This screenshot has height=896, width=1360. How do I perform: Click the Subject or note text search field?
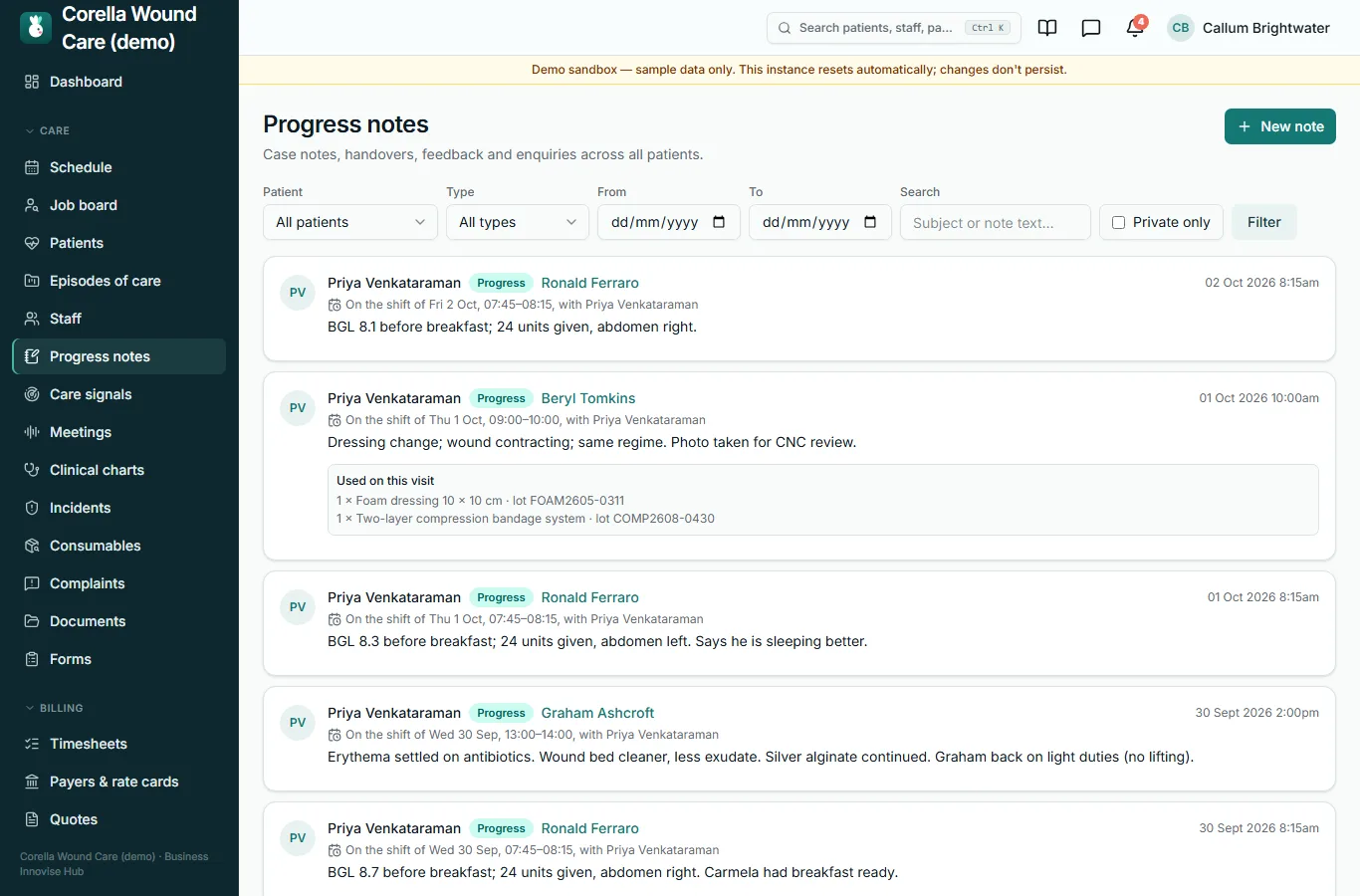996,222
